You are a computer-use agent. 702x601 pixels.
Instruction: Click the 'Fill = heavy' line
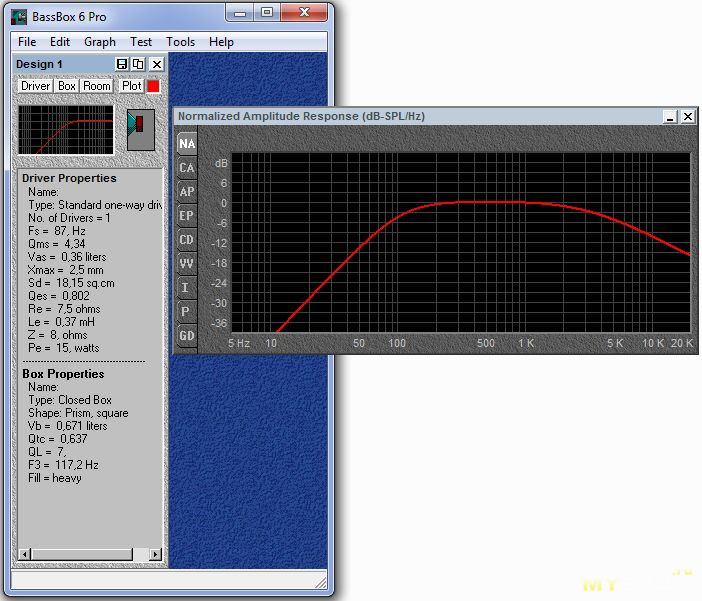55,478
